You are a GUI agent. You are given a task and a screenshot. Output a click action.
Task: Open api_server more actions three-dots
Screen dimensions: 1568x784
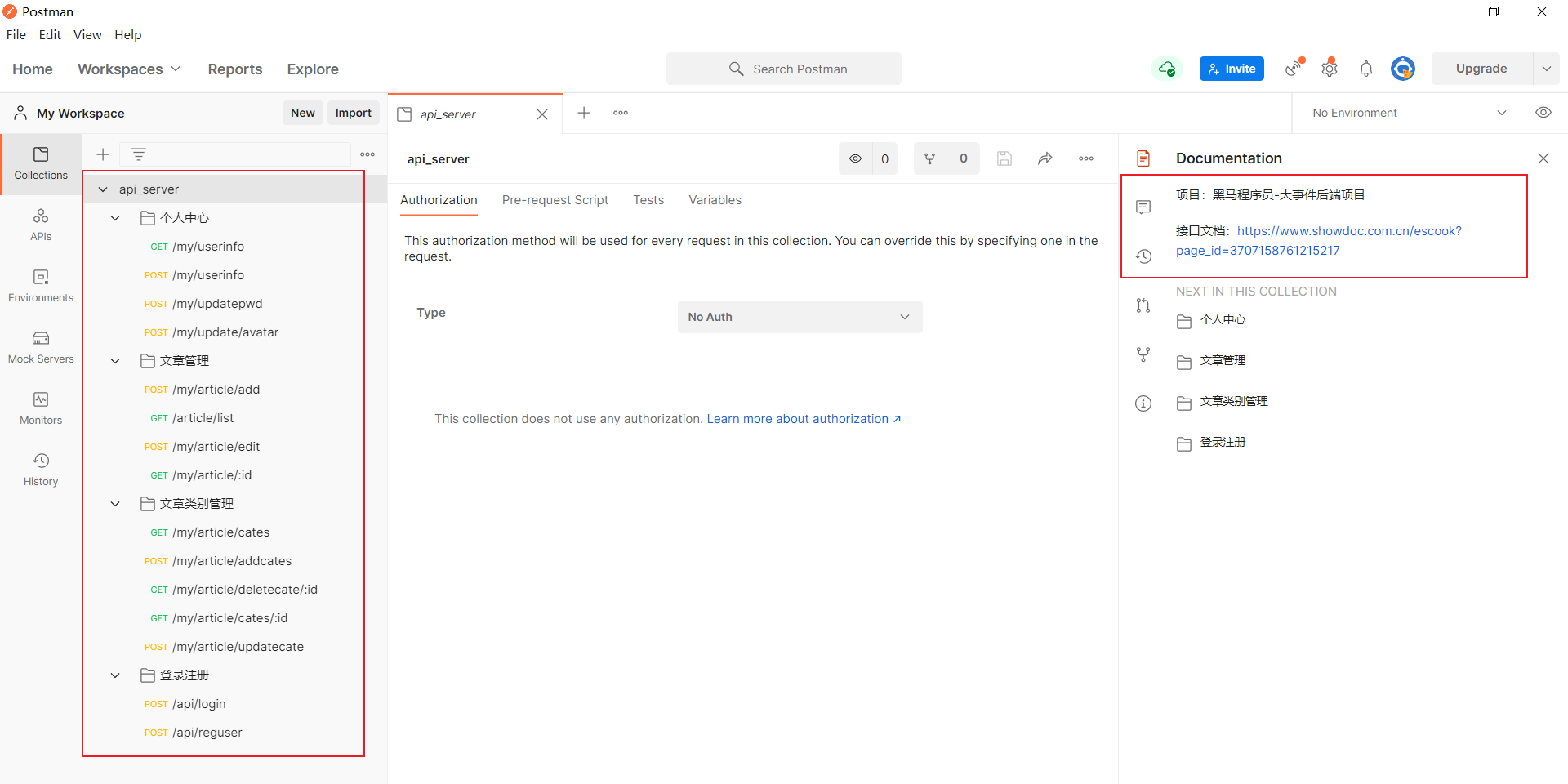point(1086,158)
